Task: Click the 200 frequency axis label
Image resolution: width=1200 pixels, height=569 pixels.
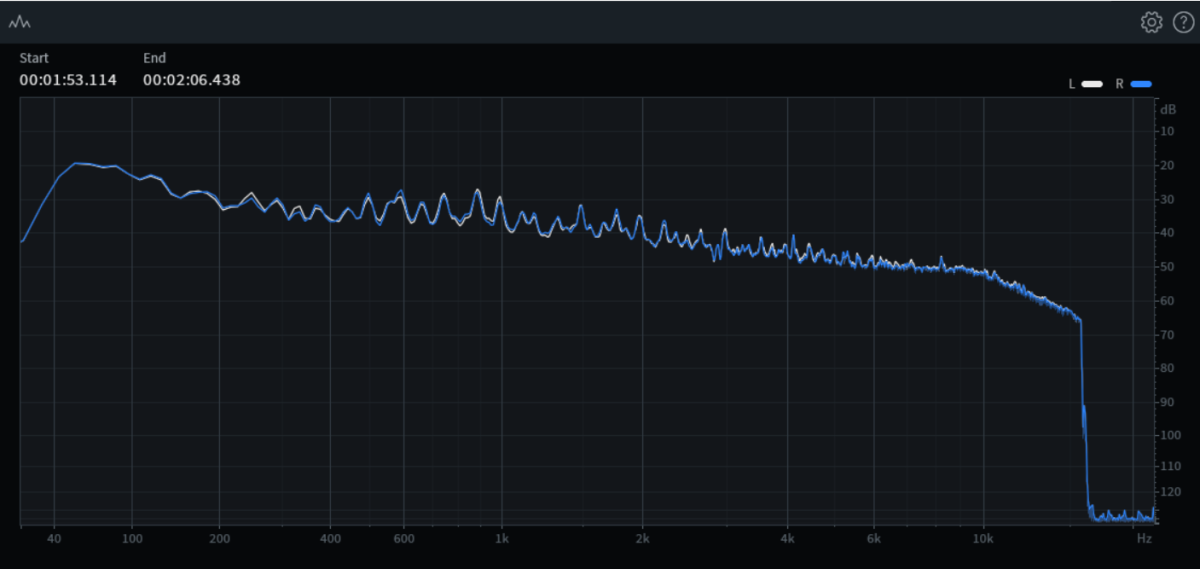Action: pyautogui.click(x=220, y=538)
